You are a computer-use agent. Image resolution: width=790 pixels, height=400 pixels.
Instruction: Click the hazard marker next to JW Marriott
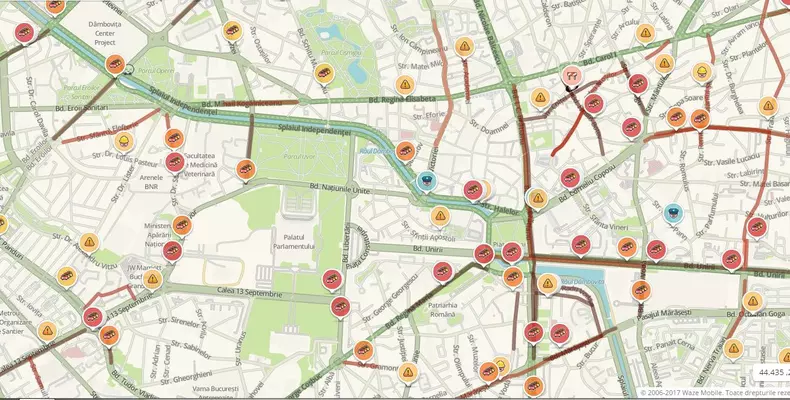(x=153, y=279)
